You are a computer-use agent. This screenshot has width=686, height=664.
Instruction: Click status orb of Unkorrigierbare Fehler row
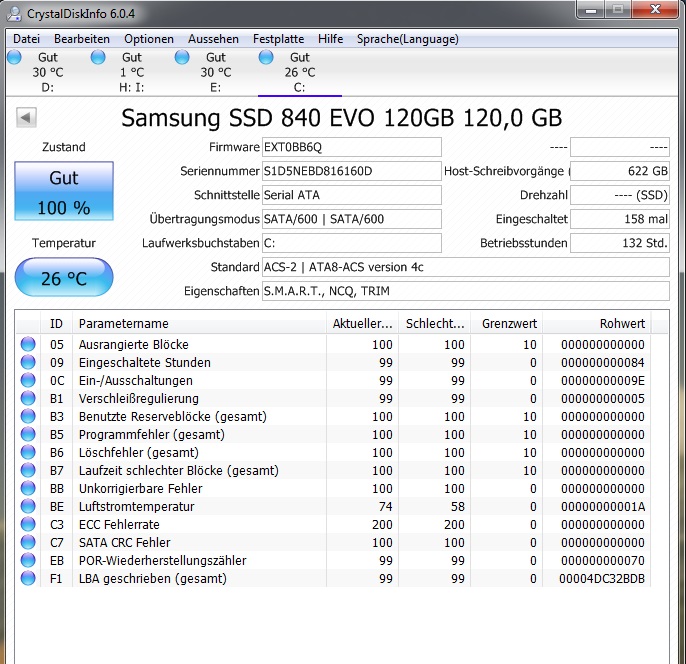click(x=28, y=488)
